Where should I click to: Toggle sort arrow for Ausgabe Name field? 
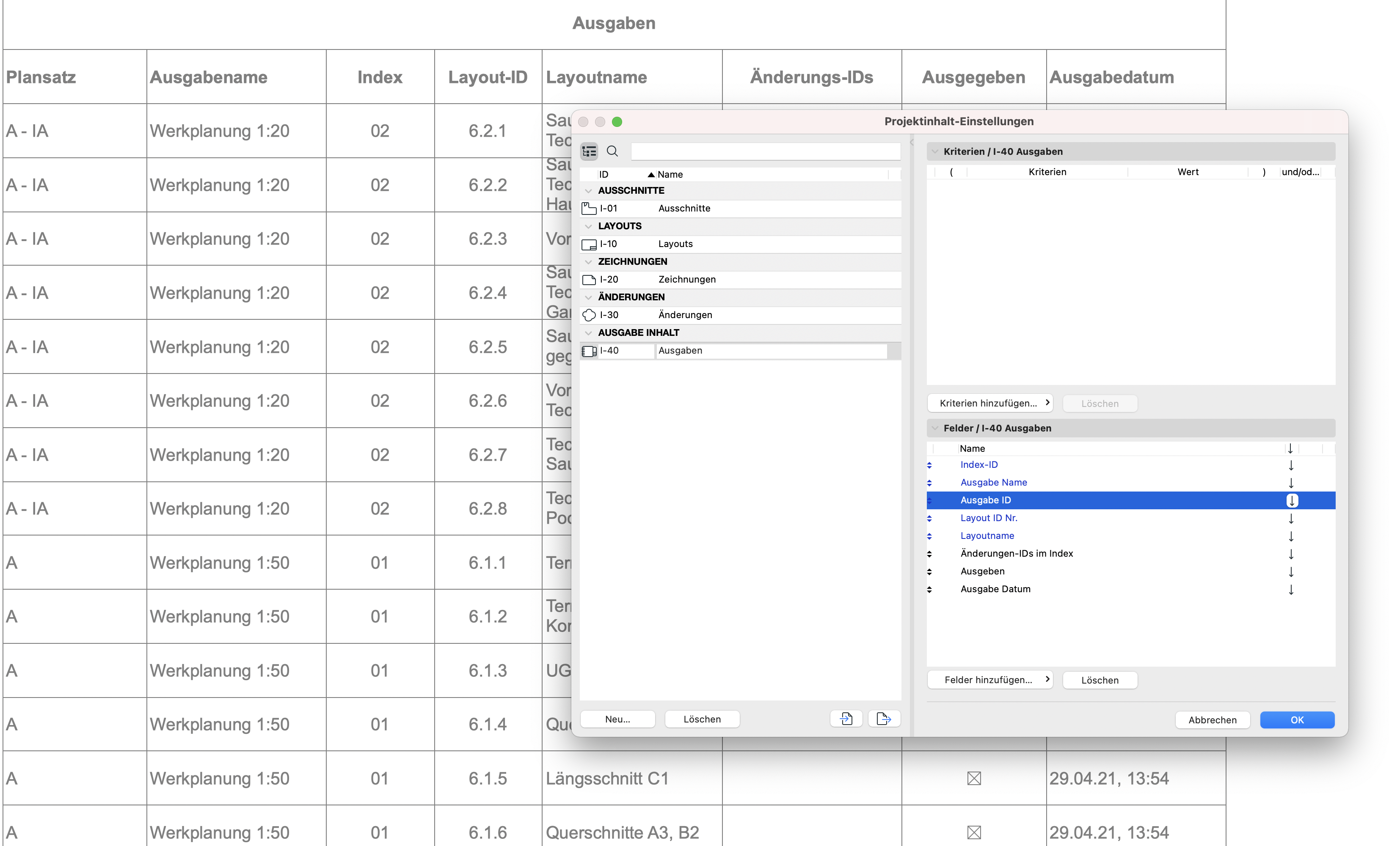tap(1292, 483)
